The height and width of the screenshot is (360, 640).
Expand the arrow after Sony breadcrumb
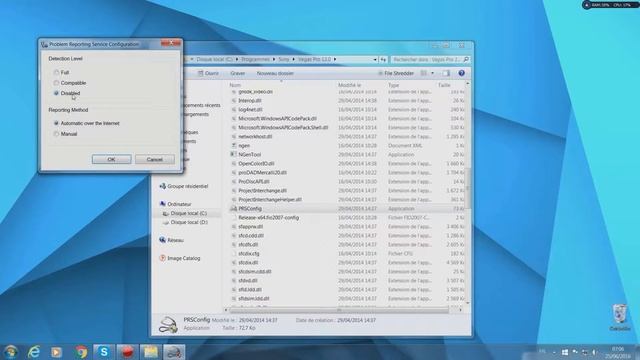point(293,59)
